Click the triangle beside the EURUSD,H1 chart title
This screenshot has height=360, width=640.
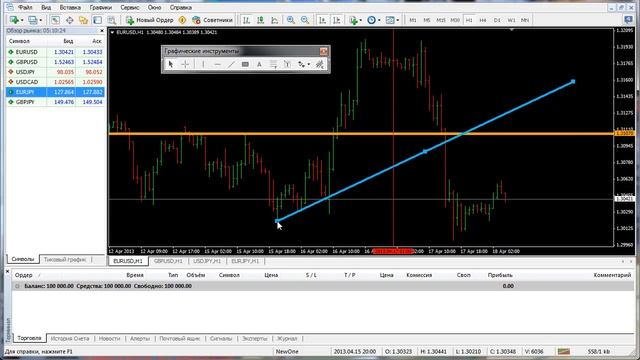pyautogui.click(x=112, y=32)
